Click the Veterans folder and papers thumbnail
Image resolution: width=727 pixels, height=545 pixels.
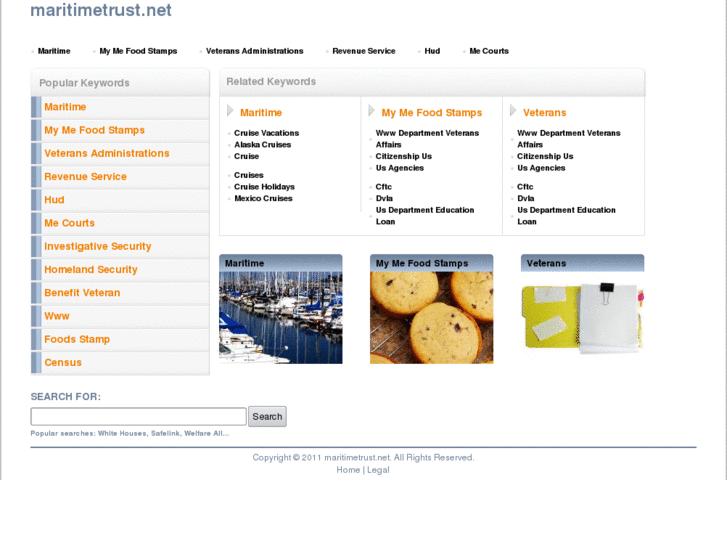pos(582,318)
